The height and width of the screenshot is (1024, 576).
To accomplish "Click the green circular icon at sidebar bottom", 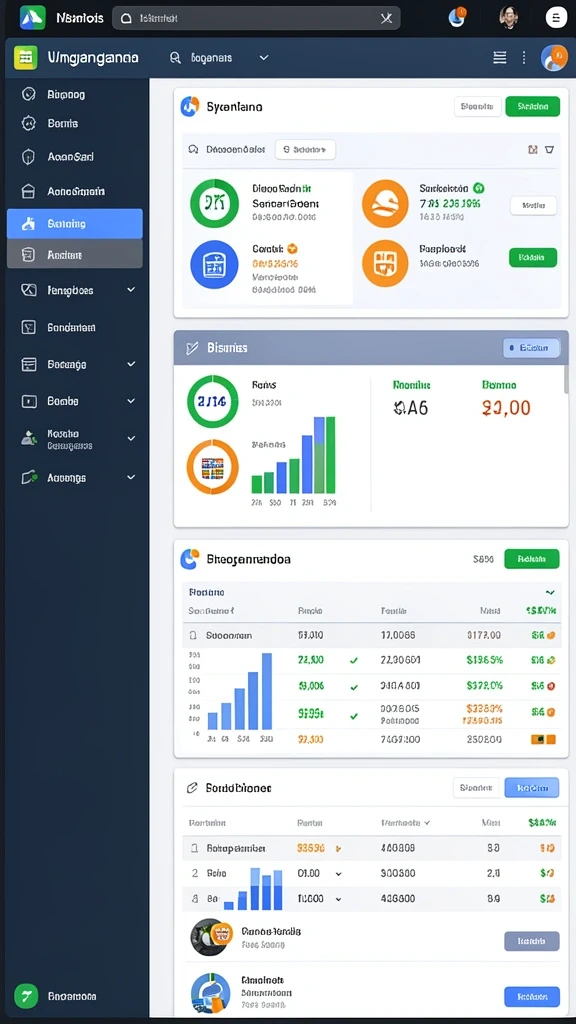I will coord(27,996).
